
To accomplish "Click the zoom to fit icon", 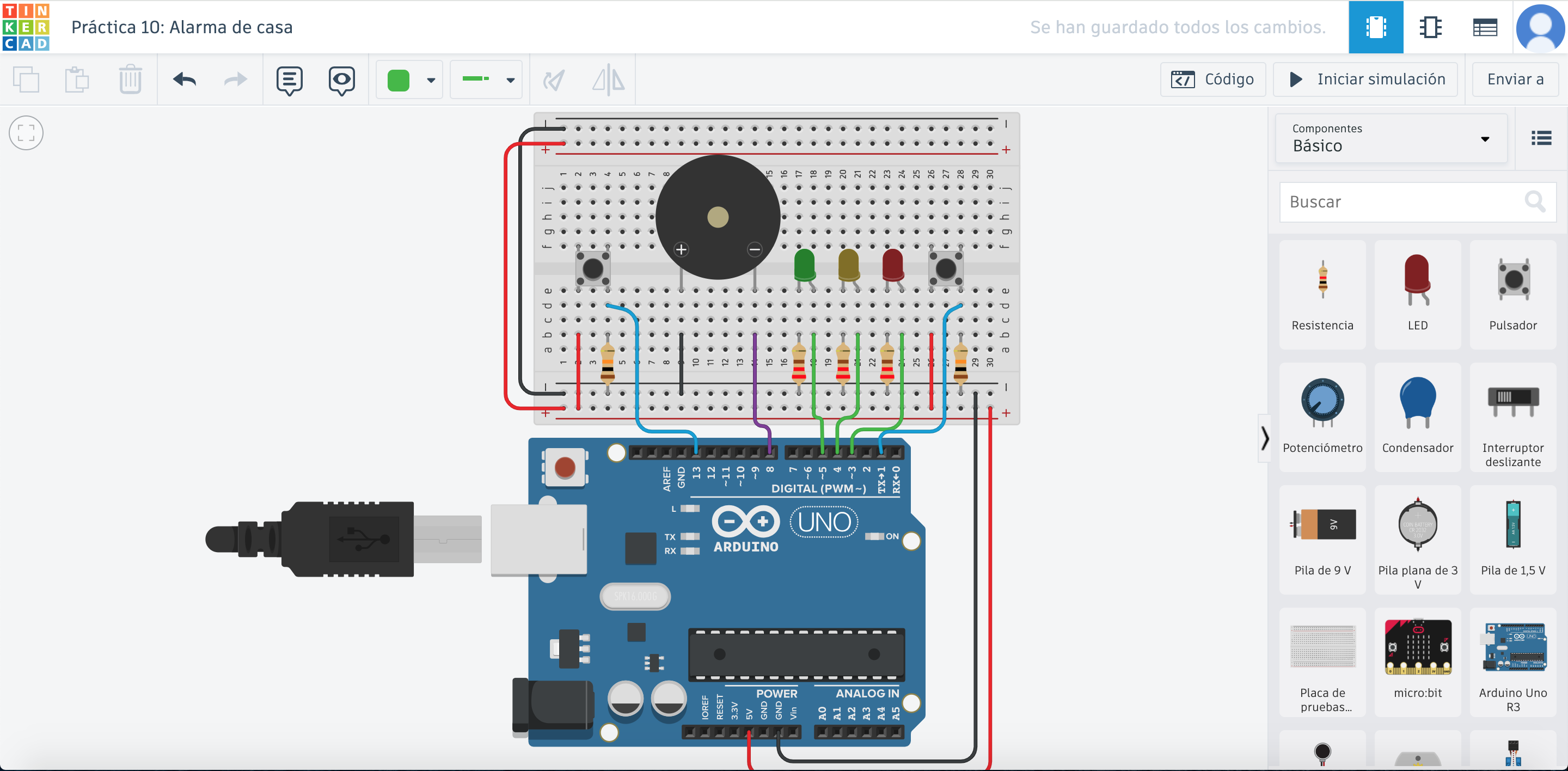I will (x=26, y=133).
